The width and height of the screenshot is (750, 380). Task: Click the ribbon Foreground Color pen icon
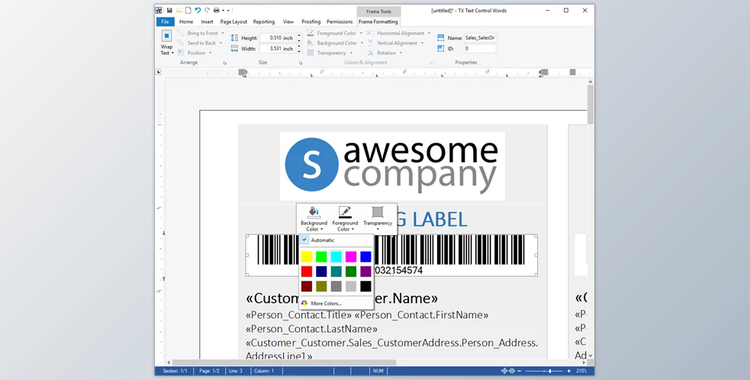tap(310, 33)
